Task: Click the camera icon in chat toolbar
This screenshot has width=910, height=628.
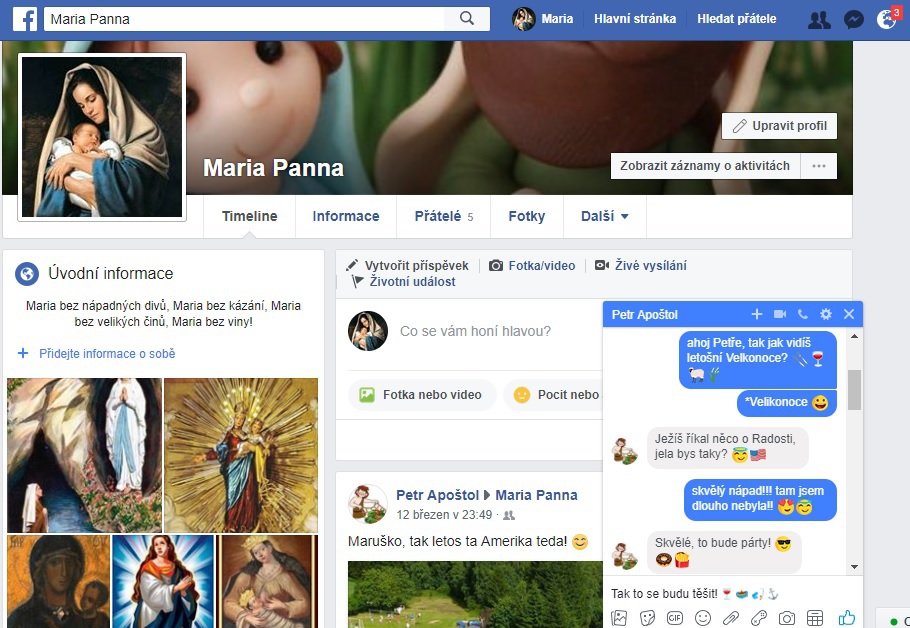Action: coord(787,618)
